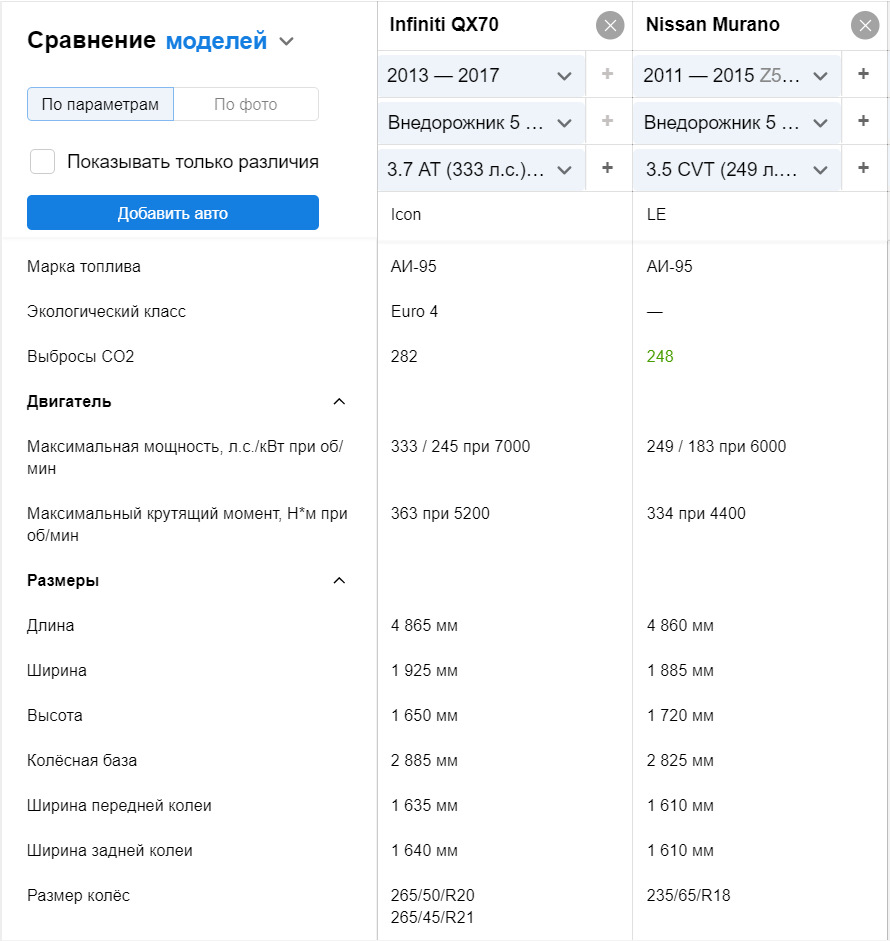Open the 3.5 CVT modification dropdown
The image size is (890, 941).
(x=736, y=170)
